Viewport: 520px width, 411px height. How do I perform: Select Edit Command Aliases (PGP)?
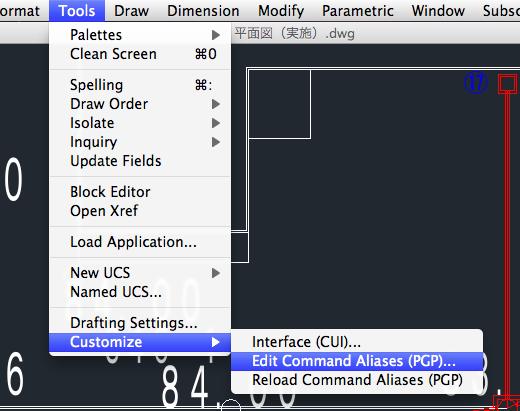click(x=357, y=361)
